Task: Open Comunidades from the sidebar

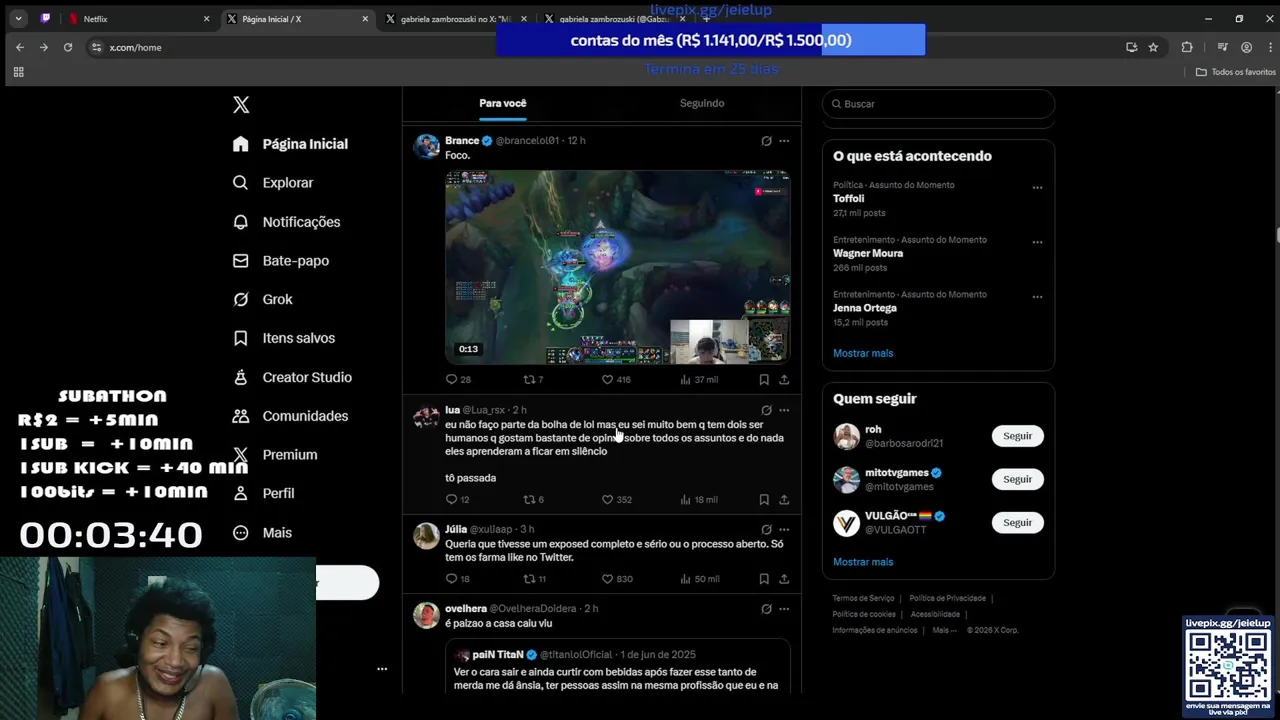Action: click(x=290, y=416)
